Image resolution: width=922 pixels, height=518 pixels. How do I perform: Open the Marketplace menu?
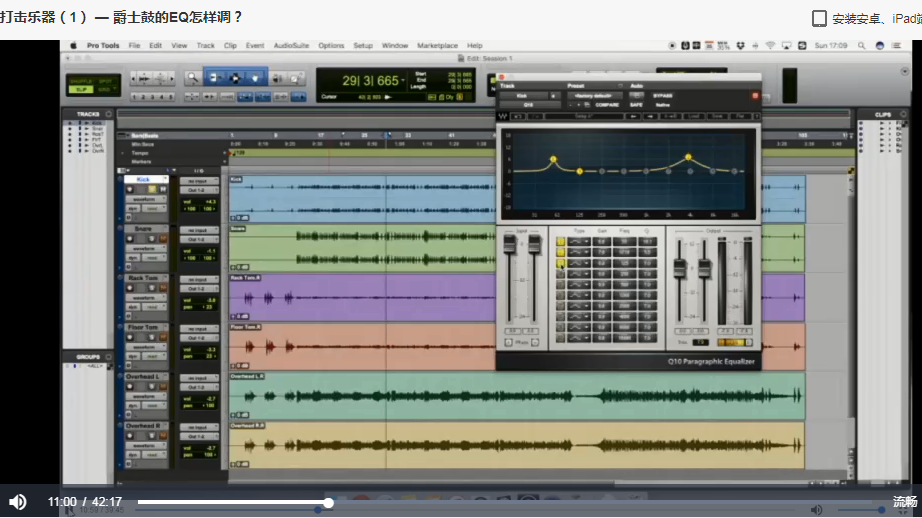(437, 45)
